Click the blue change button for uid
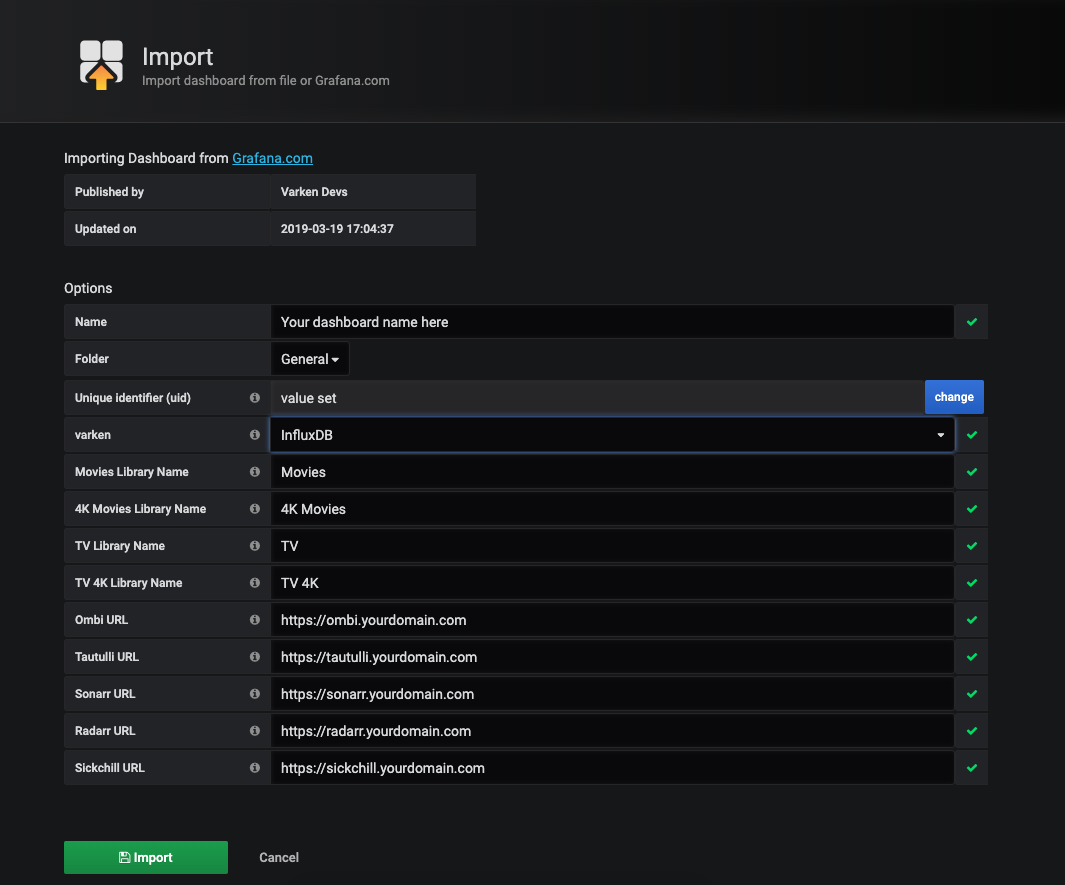Image resolution: width=1065 pixels, height=885 pixels. coord(954,397)
